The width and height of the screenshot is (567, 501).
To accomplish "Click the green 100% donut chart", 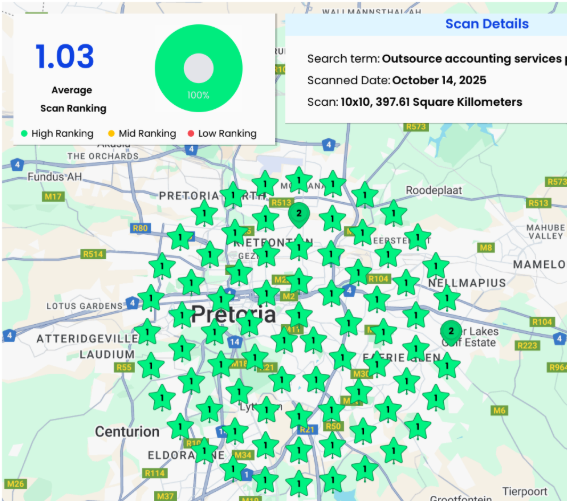I will point(199,68).
